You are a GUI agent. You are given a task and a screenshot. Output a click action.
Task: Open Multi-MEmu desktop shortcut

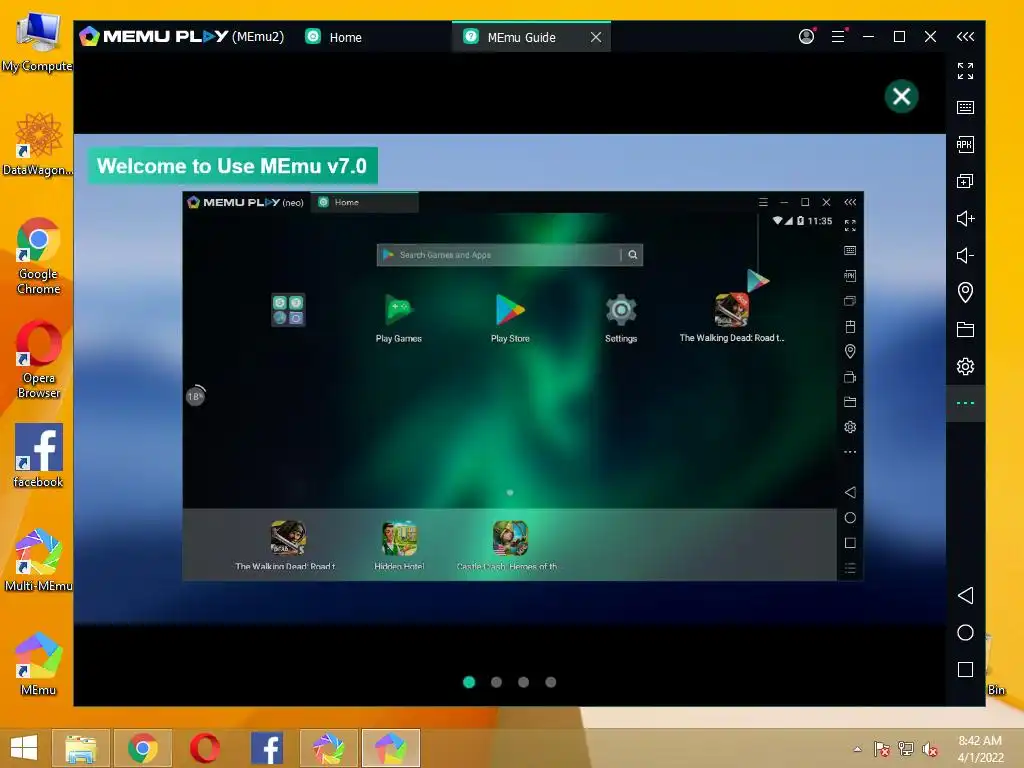point(38,560)
